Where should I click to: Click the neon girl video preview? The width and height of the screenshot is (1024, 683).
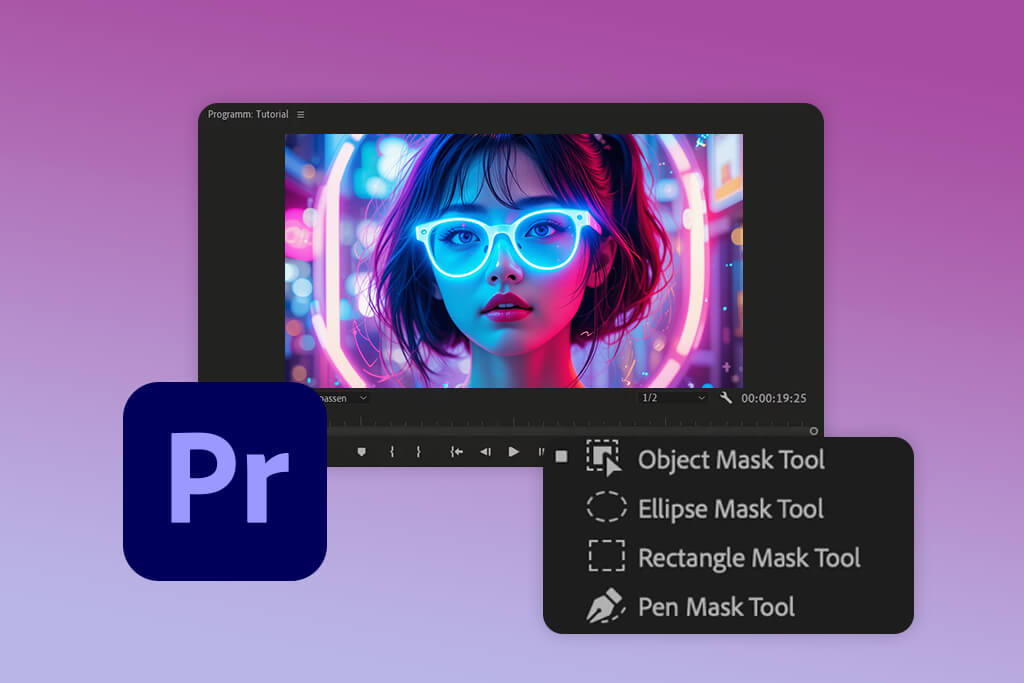click(513, 261)
